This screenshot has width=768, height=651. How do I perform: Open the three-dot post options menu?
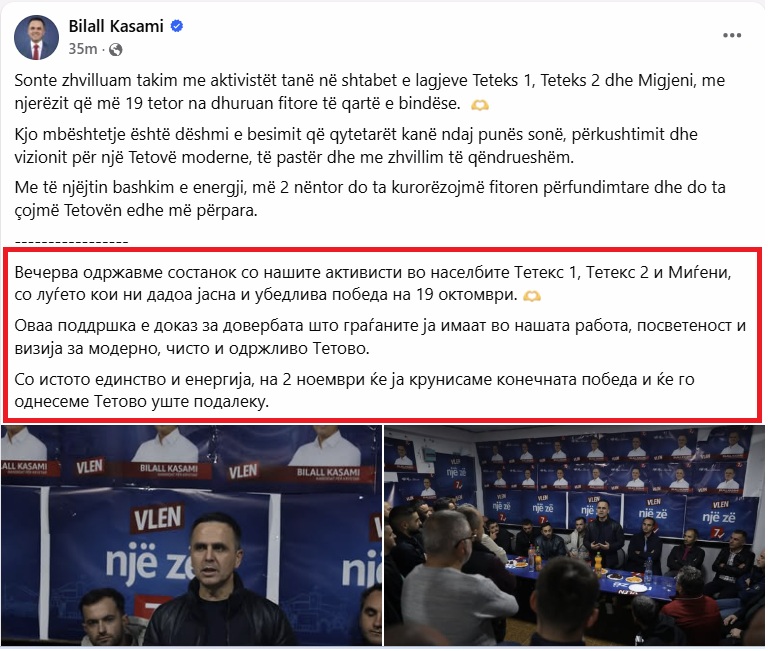point(732,35)
